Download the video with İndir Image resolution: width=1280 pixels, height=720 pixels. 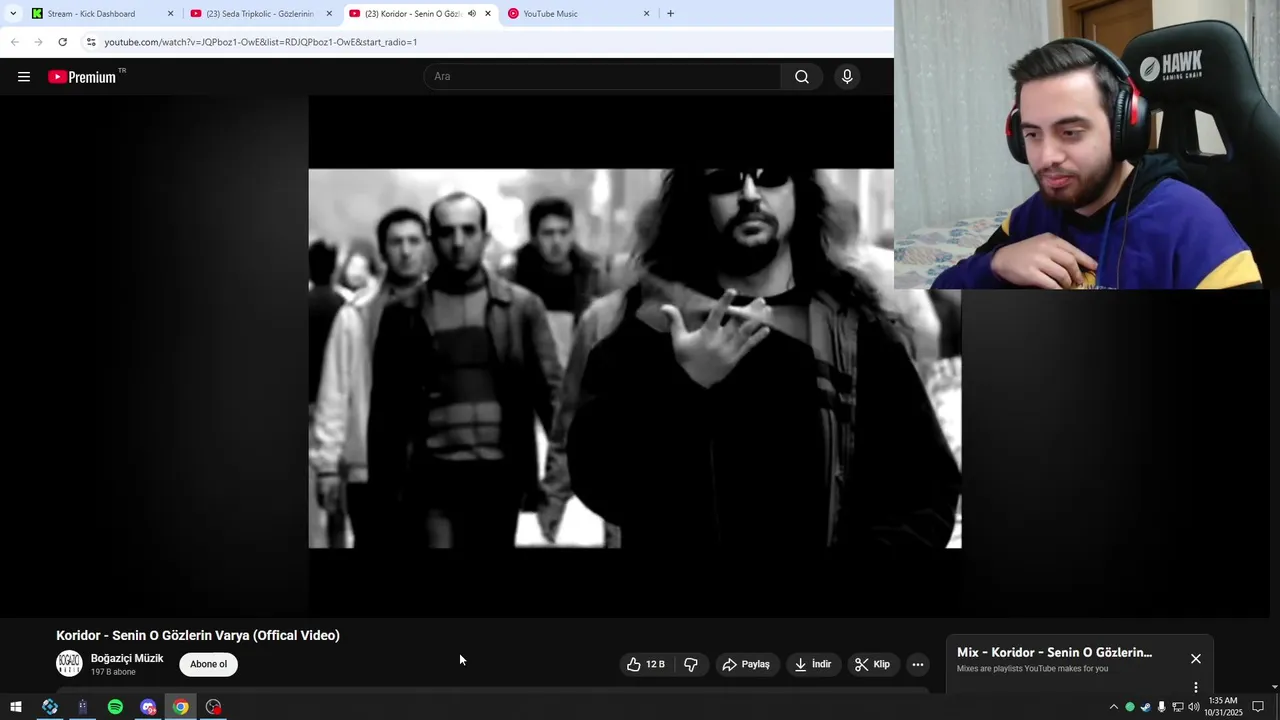coord(813,664)
